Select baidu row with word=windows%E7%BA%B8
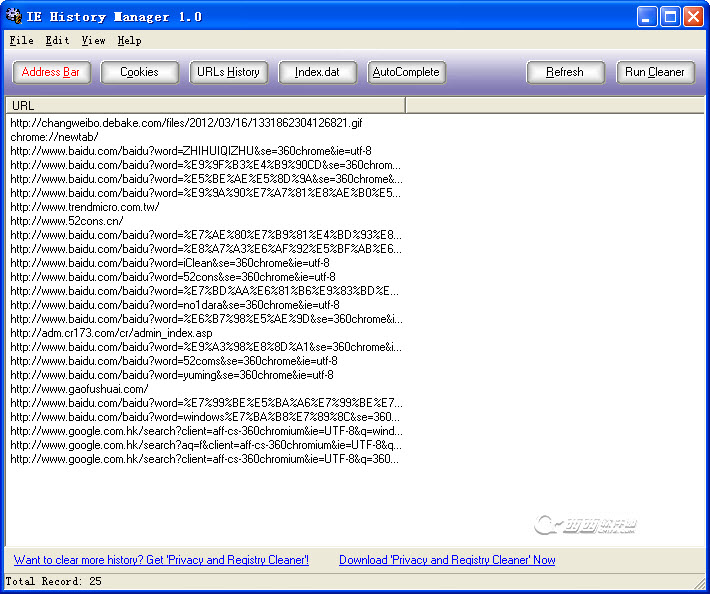The height and width of the screenshot is (594, 710). click(205, 417)
